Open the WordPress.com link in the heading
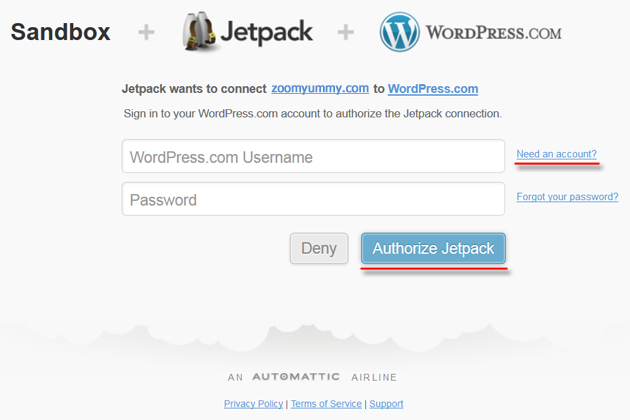Image resolution: width=630 pixels, height=420 pixels. [x=433, y=89]
